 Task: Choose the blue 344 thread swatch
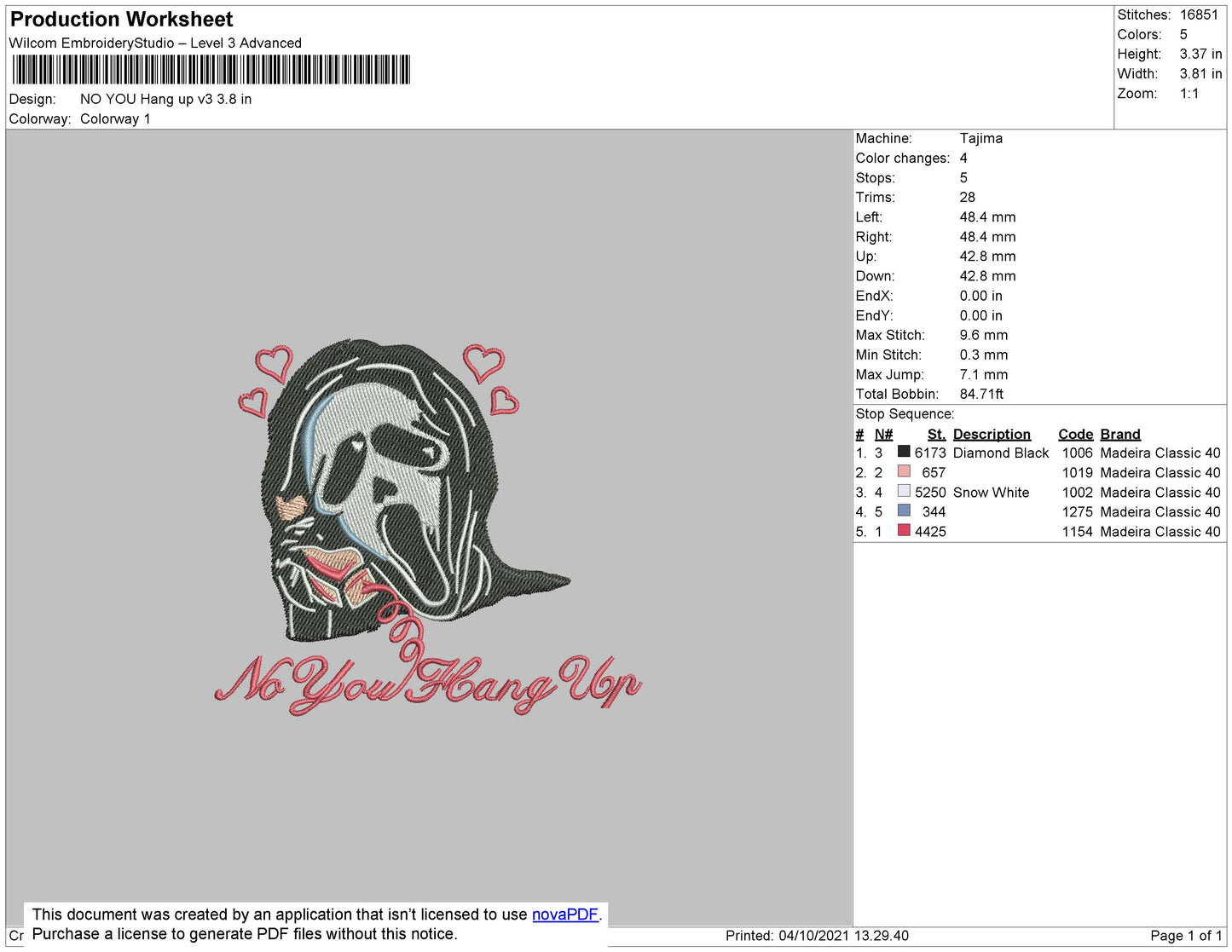pyautogui.click(x=904, y=511)
